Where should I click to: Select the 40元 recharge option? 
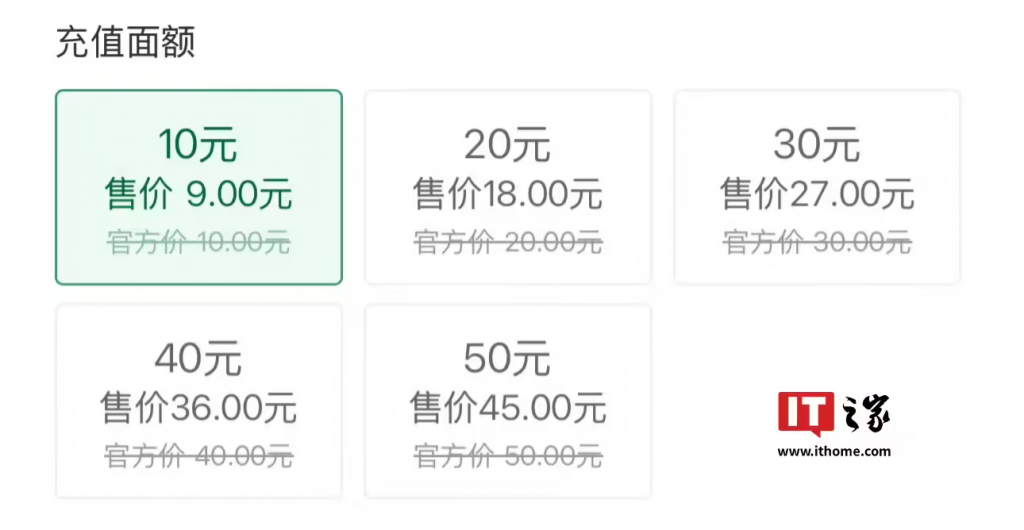point(198,358)
